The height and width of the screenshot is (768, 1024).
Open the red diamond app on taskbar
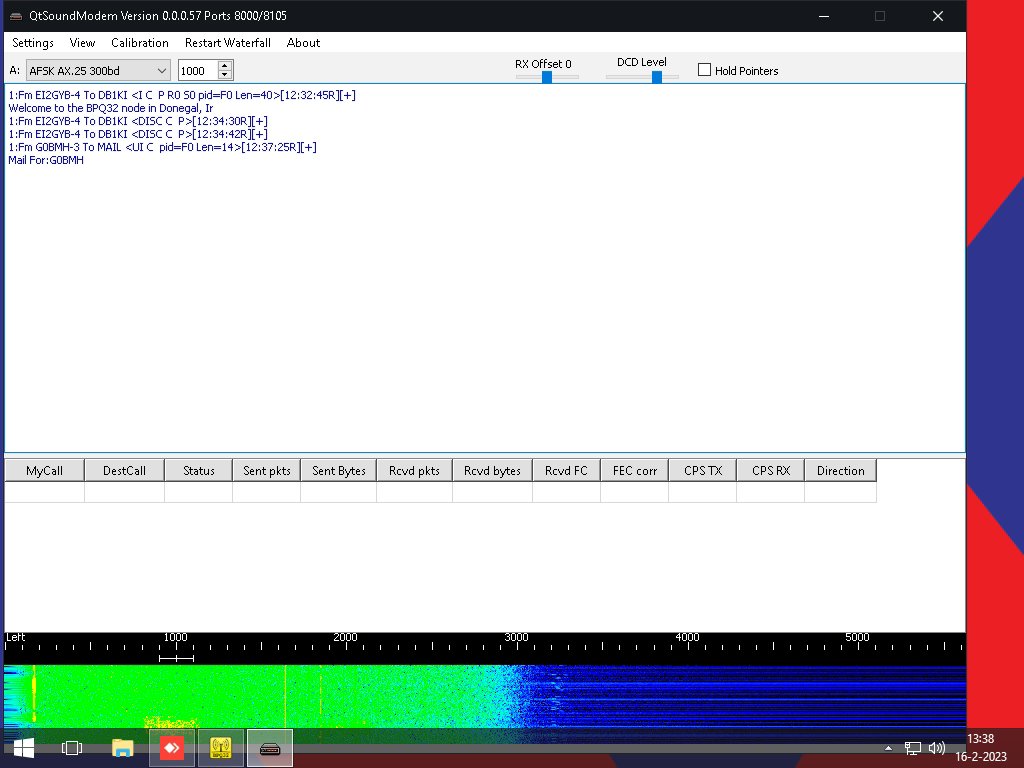pyautogui.click(x=171, y=747)
